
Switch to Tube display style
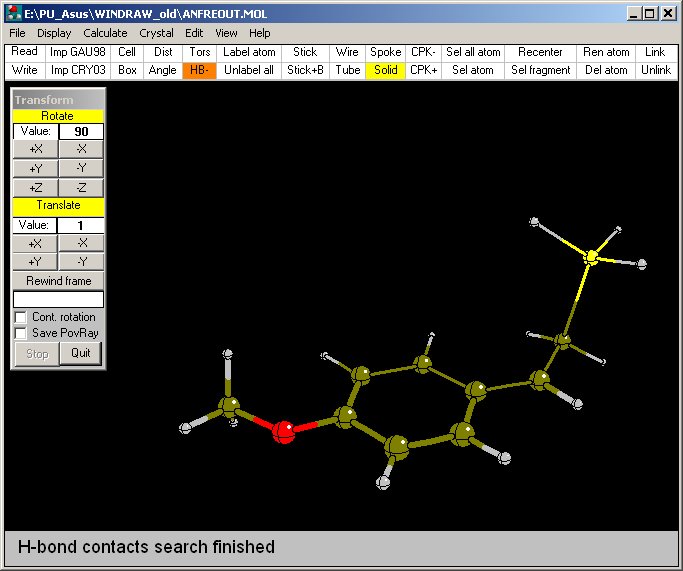point(347,70)
